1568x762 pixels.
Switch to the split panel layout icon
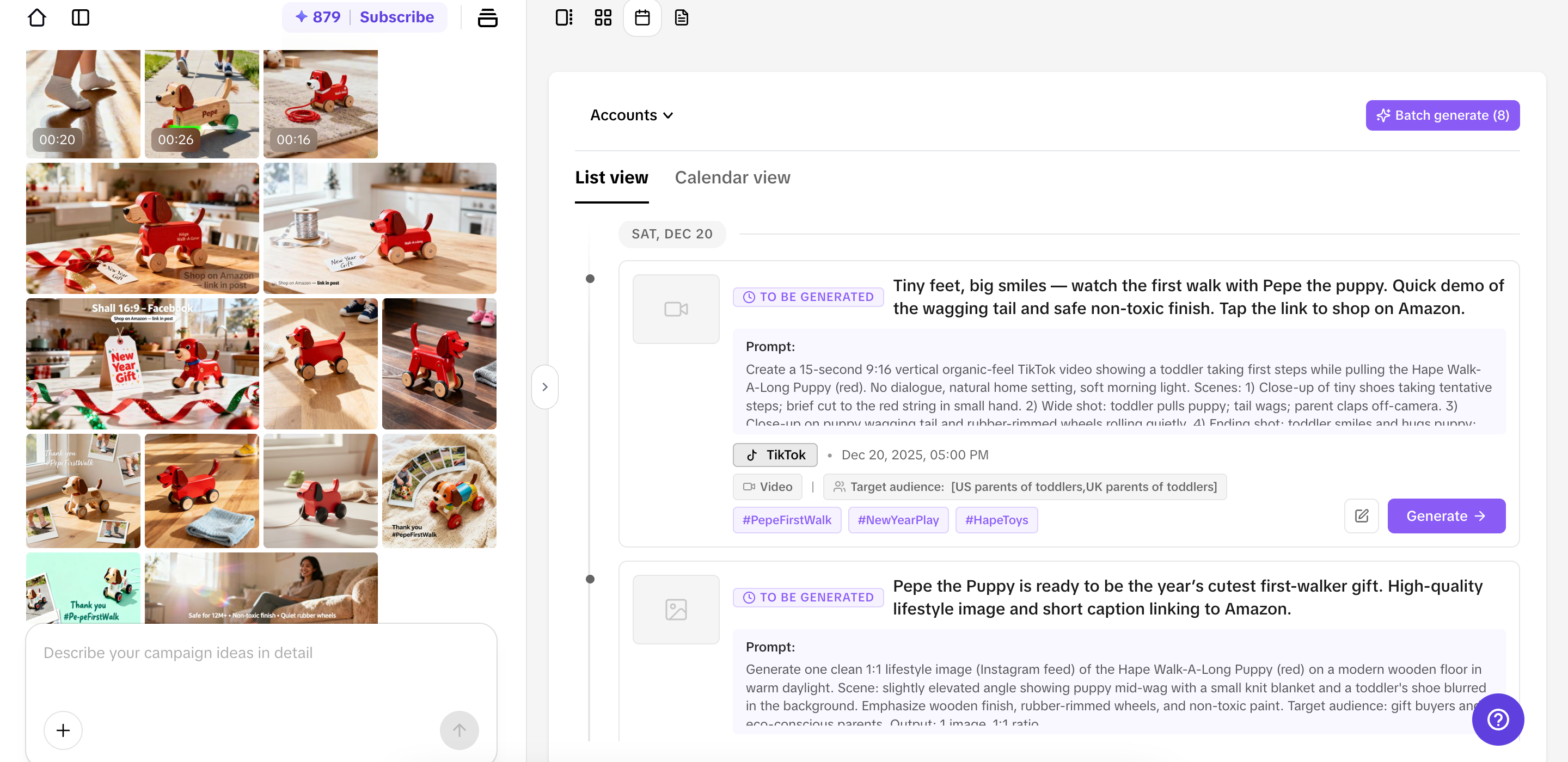click(x=563, y=17)
